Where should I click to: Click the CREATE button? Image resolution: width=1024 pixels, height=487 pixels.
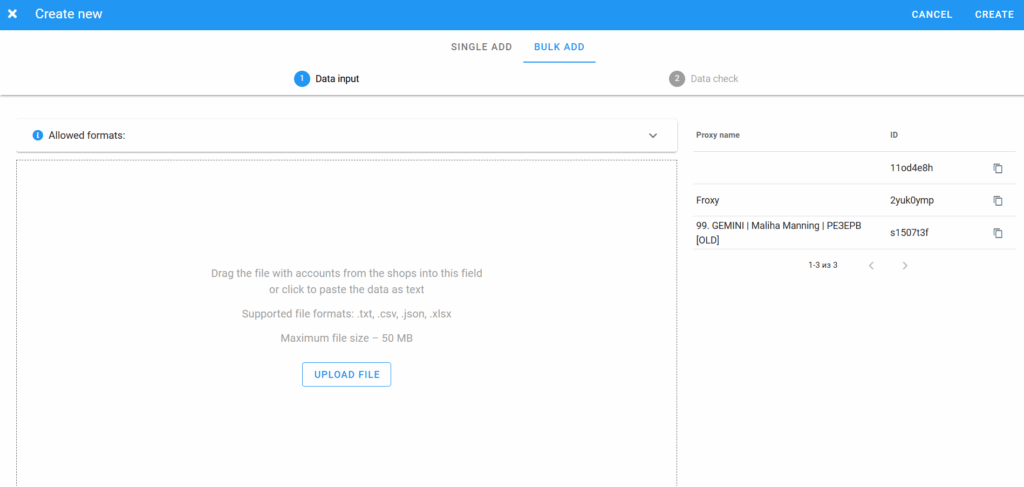994,14
